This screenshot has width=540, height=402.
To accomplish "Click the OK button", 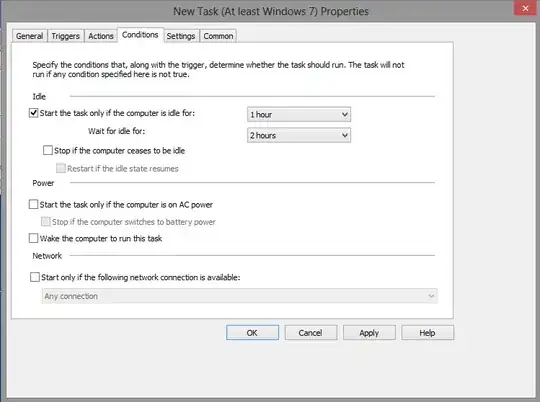I will (252, 332).
